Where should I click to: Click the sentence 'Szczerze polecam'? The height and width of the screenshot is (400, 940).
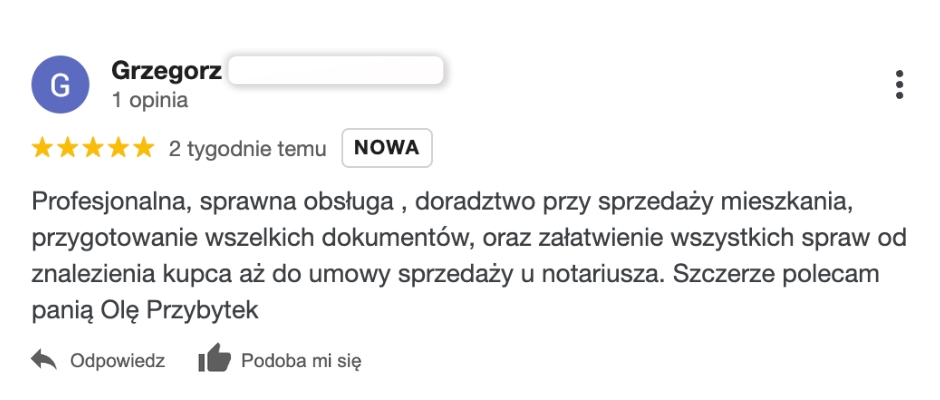776,274
